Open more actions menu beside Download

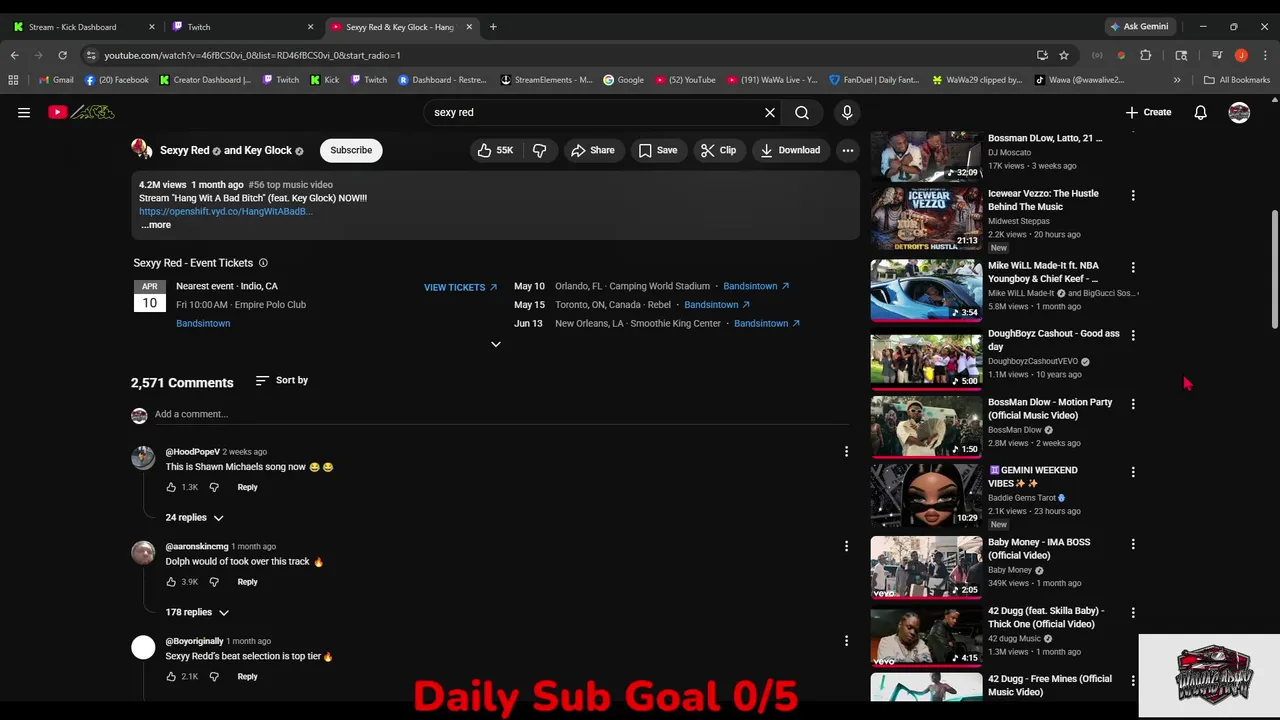pyautogui.click(x=847, y=150)
